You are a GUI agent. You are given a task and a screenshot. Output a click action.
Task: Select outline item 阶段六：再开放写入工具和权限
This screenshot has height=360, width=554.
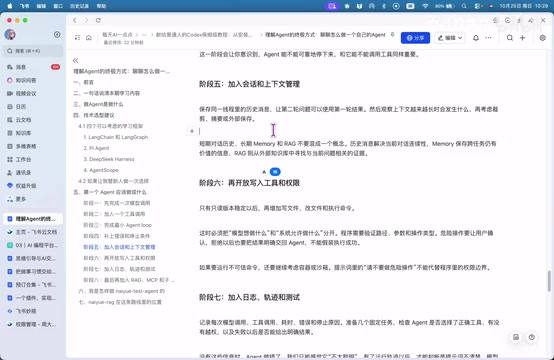coord(119,258)
